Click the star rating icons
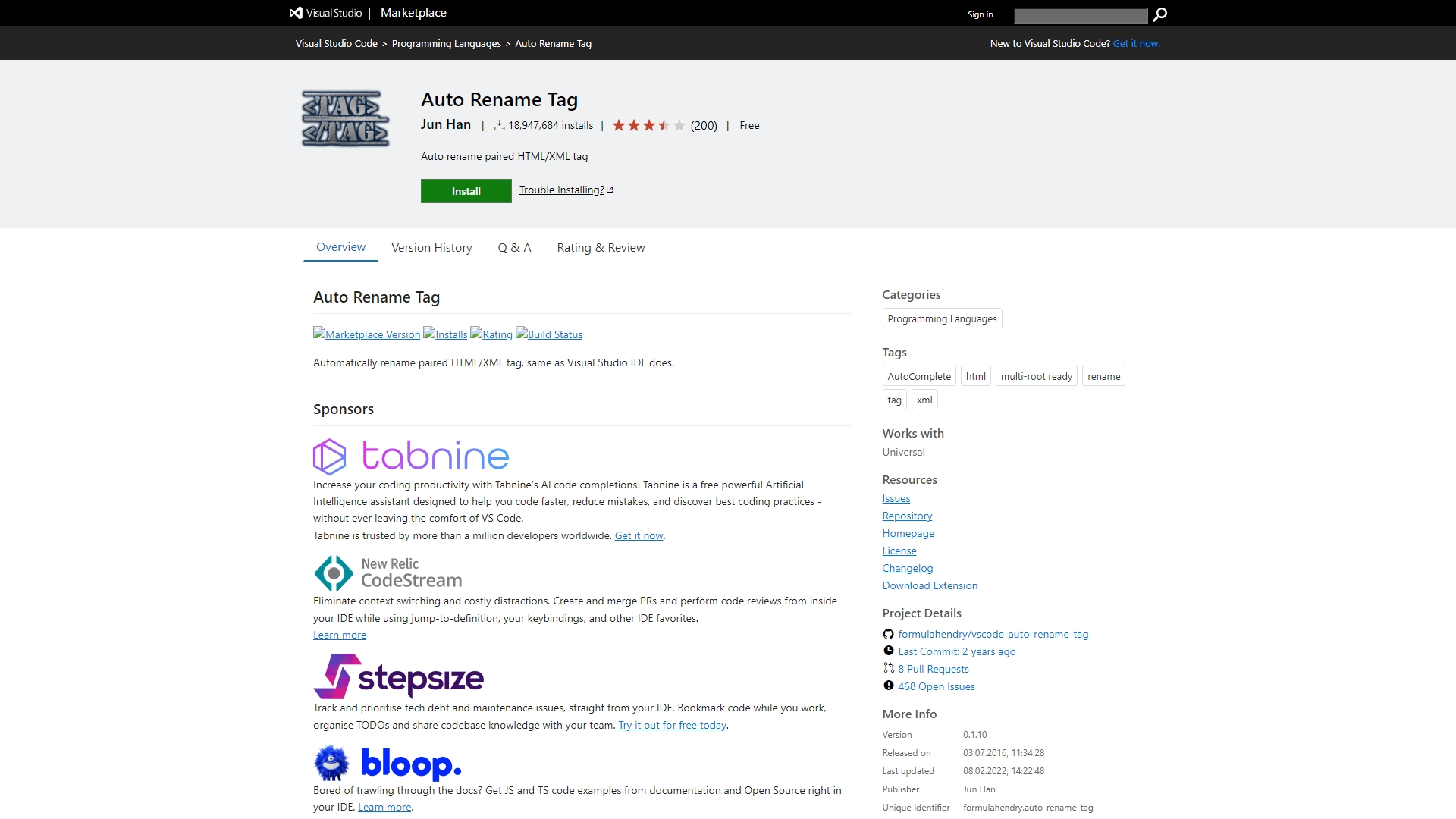 648,125
